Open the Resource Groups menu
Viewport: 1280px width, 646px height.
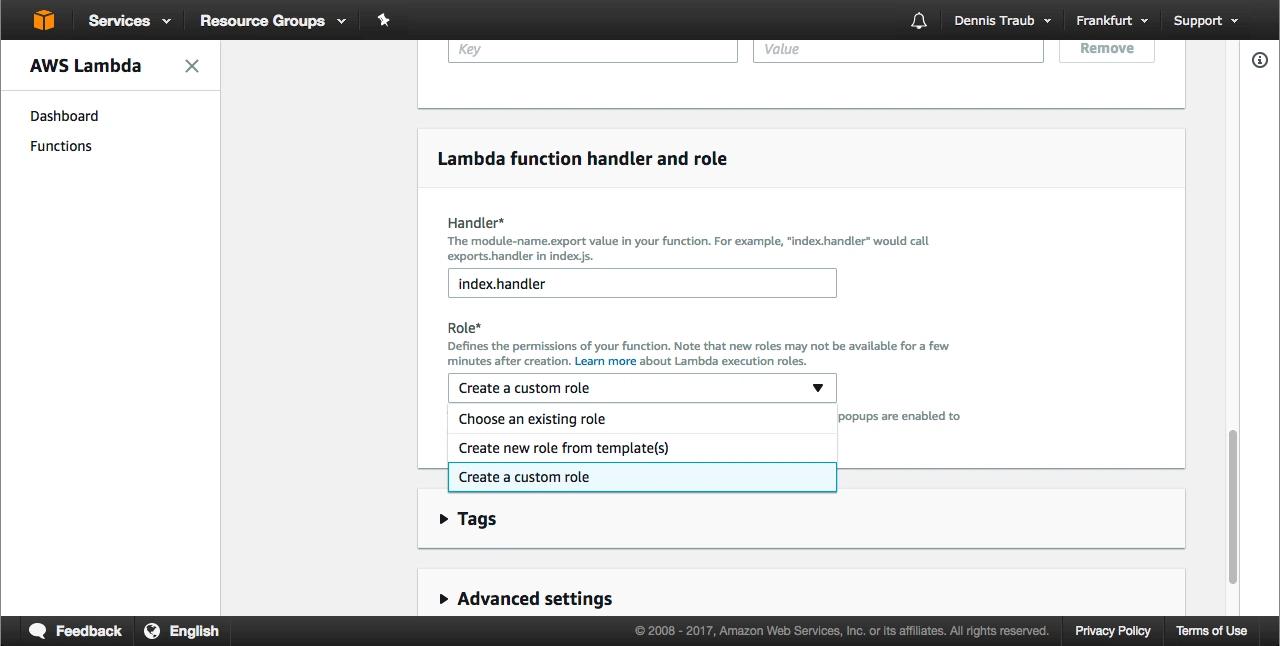[272, 20]
